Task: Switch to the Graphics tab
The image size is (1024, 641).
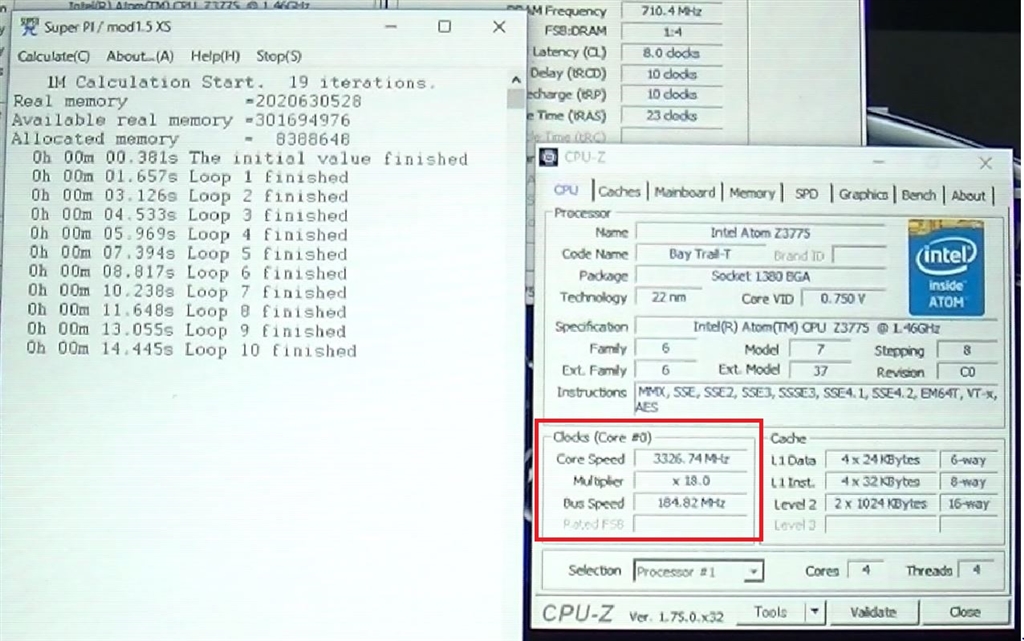Action: pyautogui.click(x=863, y=195)
